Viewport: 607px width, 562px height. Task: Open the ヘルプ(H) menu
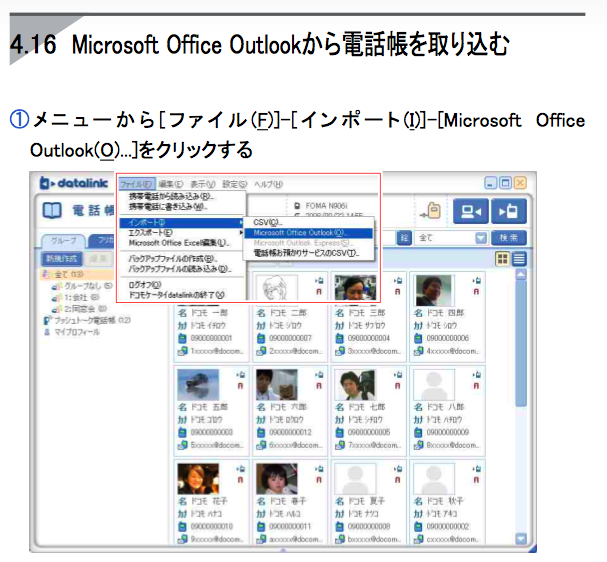pos(268,184)
